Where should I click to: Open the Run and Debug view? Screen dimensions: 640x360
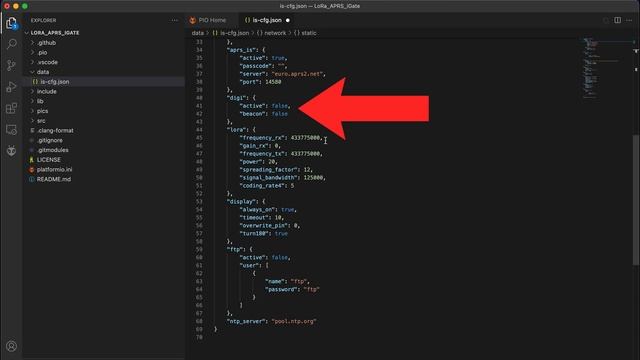click(x=11, y=87)
